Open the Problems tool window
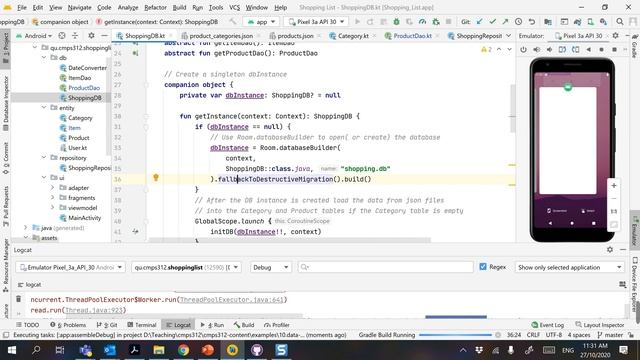640x360 pixels. [68, 325]
